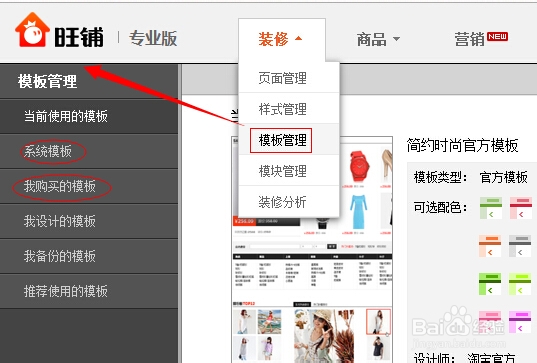Click the 简约时尚官方模板 title

(462, 146)
